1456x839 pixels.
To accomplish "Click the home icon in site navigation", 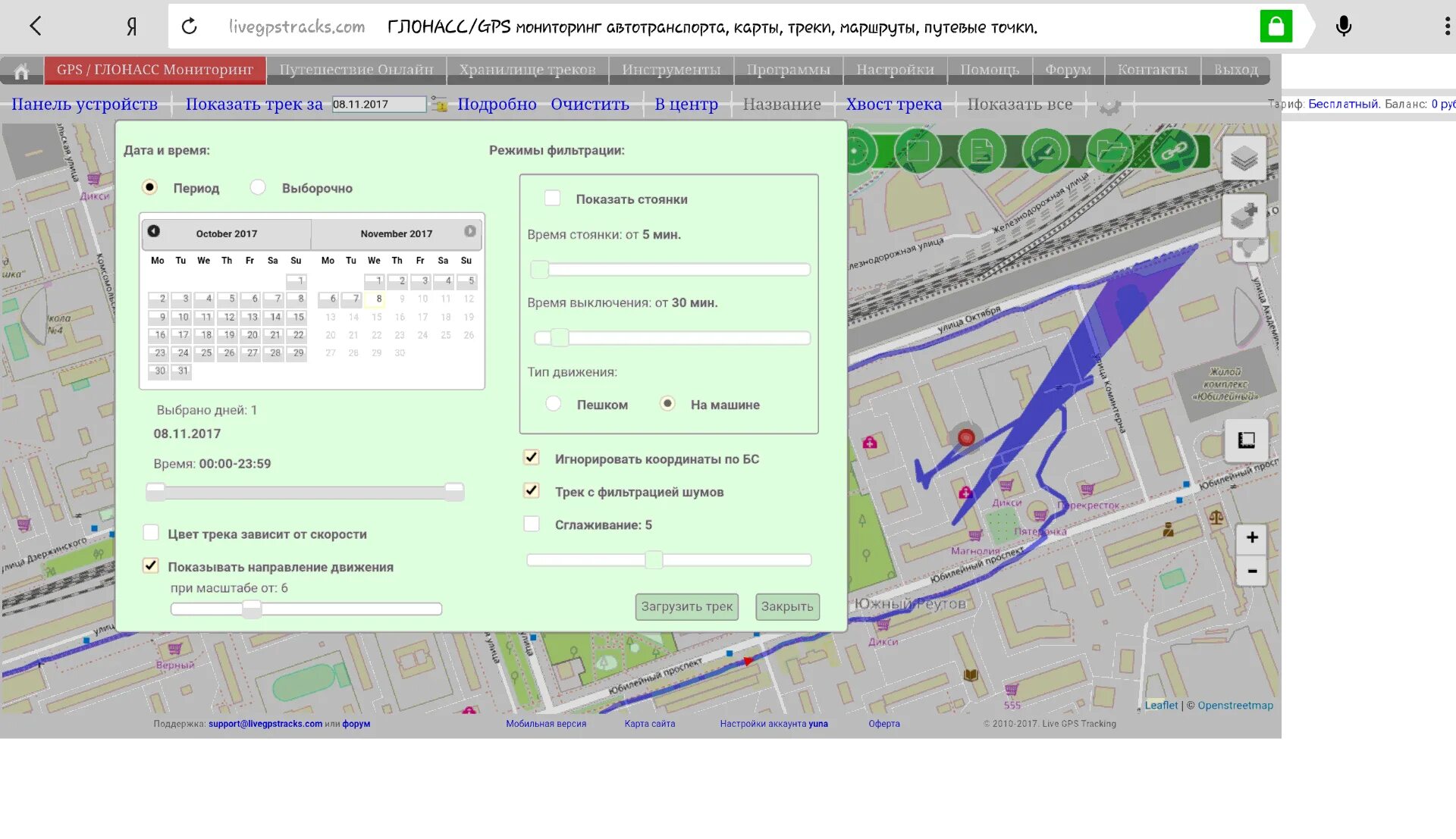I will coord(21,70).
